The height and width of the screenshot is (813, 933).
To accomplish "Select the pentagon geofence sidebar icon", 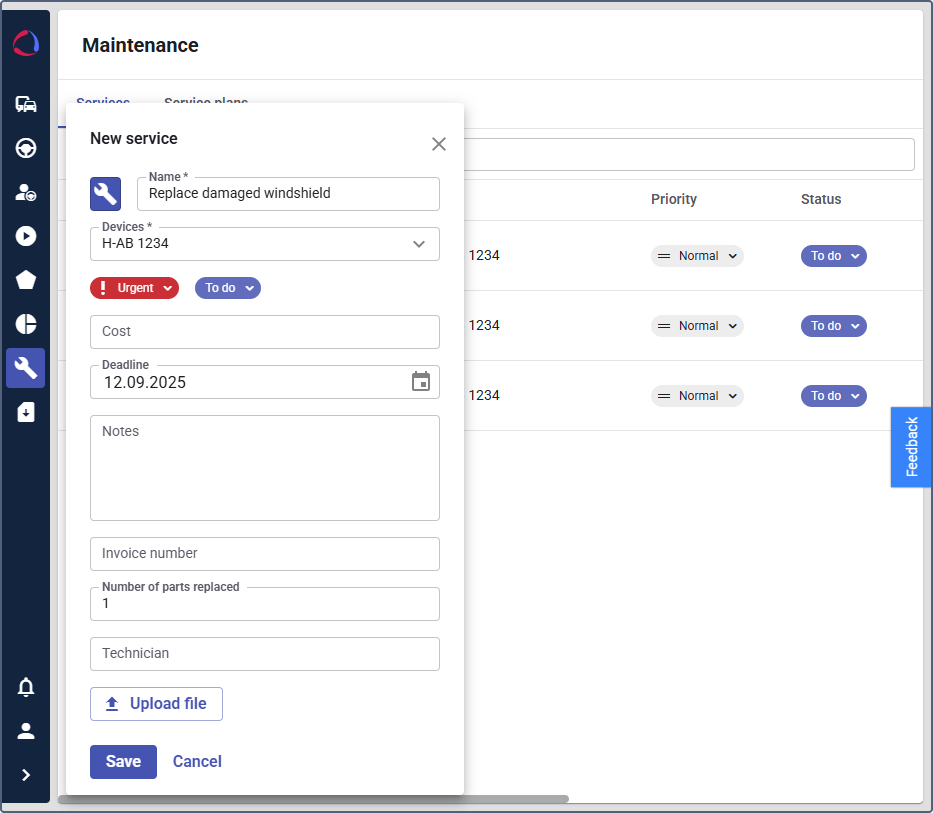I will [x=26, y=280].
